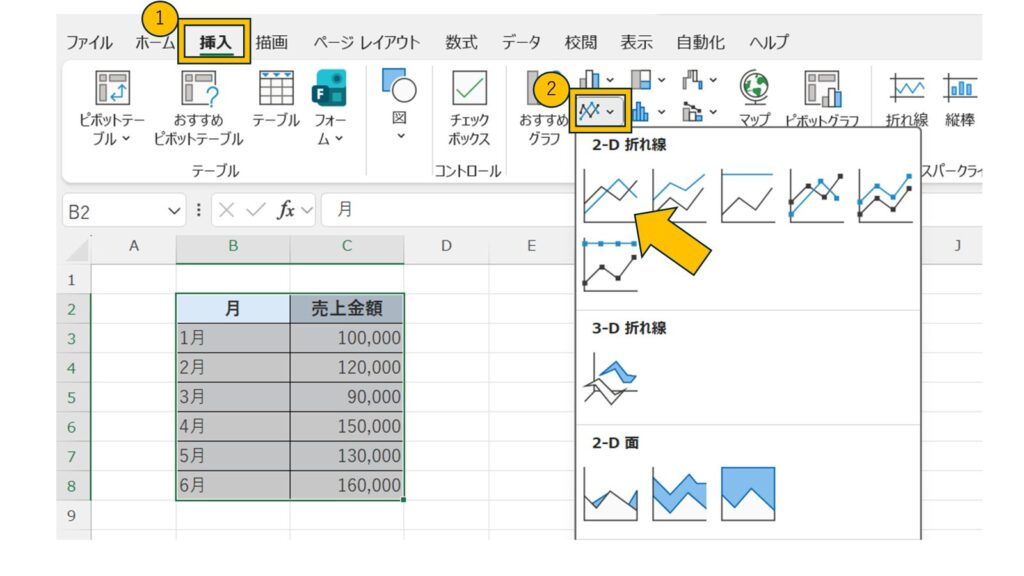Pick the line with markers chart

pyautogui.click(x=816, y=195)
